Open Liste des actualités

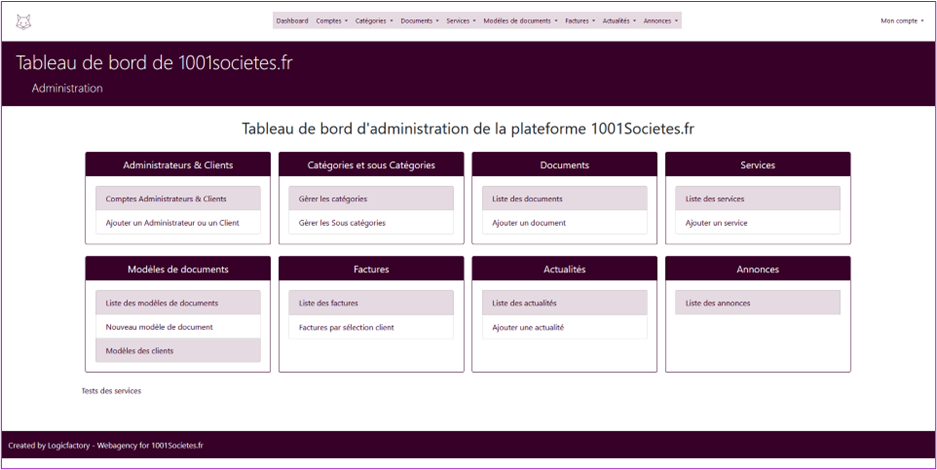click(565, 303)
